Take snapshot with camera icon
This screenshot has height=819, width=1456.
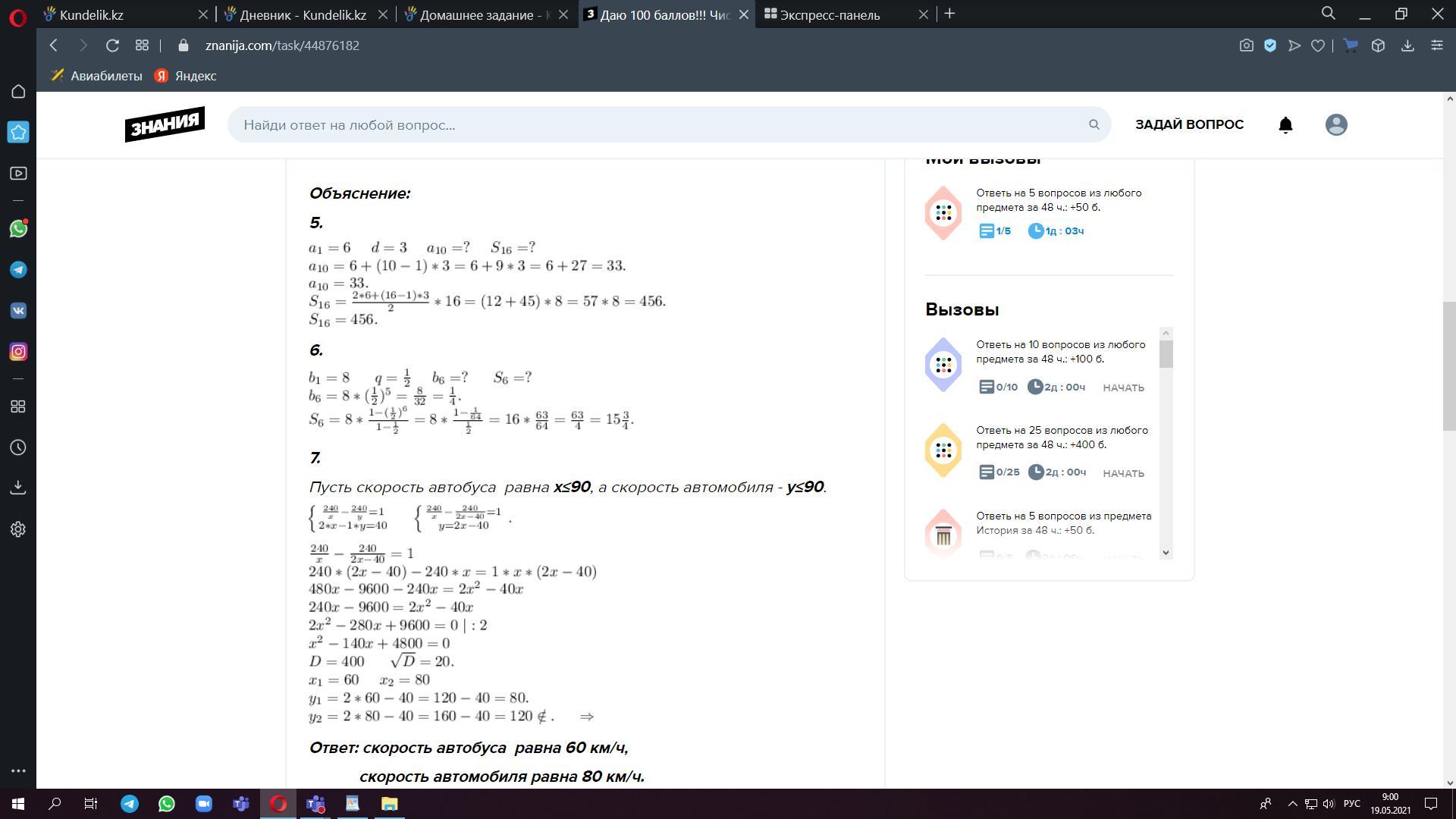coord(1246,45)
